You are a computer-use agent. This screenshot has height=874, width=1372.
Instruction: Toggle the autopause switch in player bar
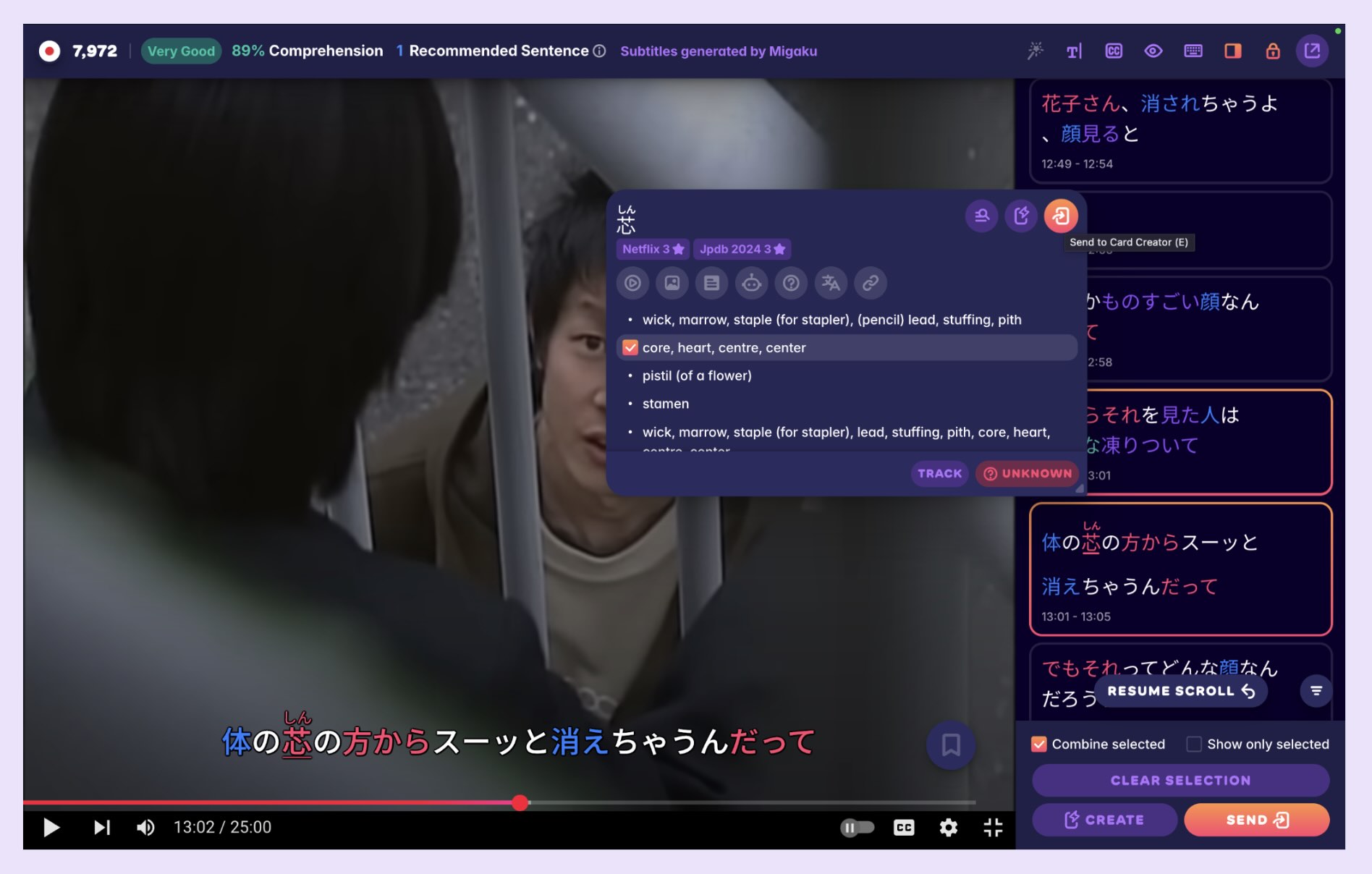[857, 827]
